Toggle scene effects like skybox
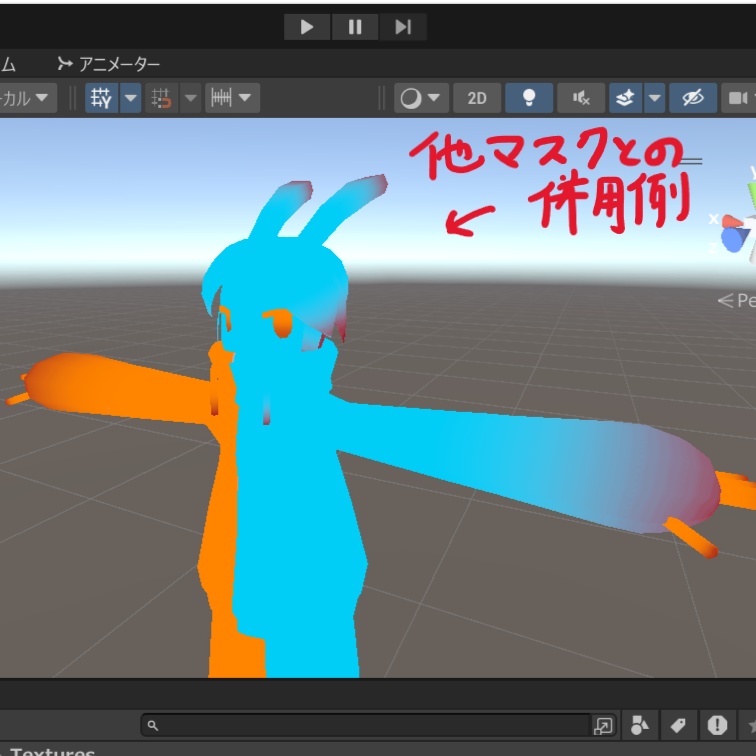The image size is (756, 756). [625, 98]
